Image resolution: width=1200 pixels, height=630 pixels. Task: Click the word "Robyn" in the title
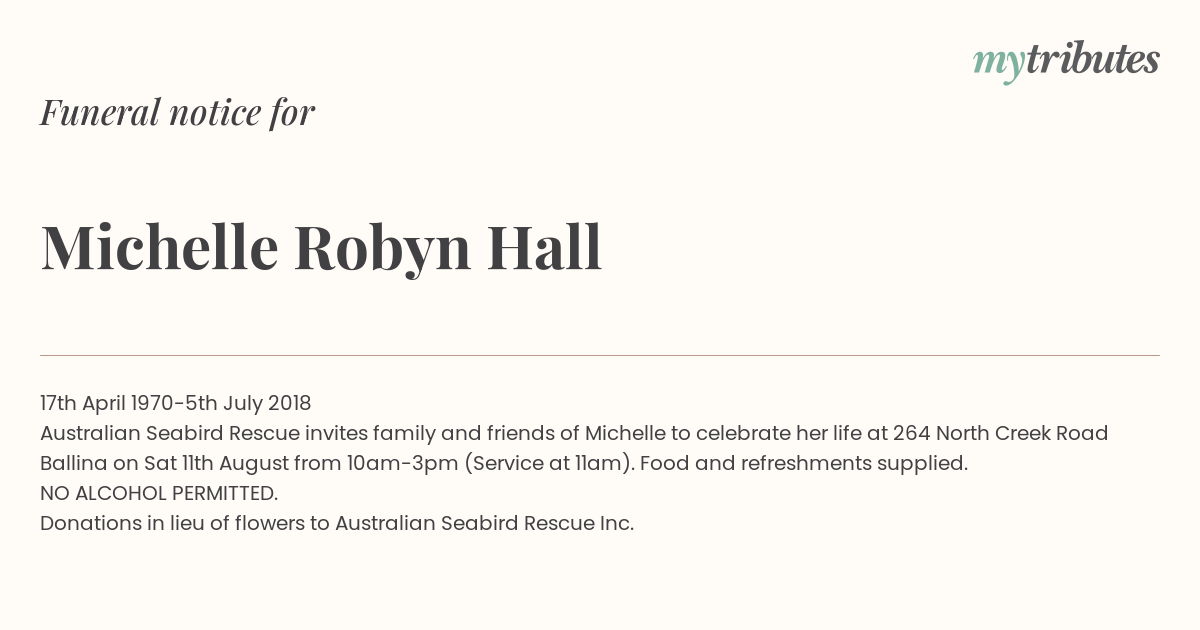[382, 250]
